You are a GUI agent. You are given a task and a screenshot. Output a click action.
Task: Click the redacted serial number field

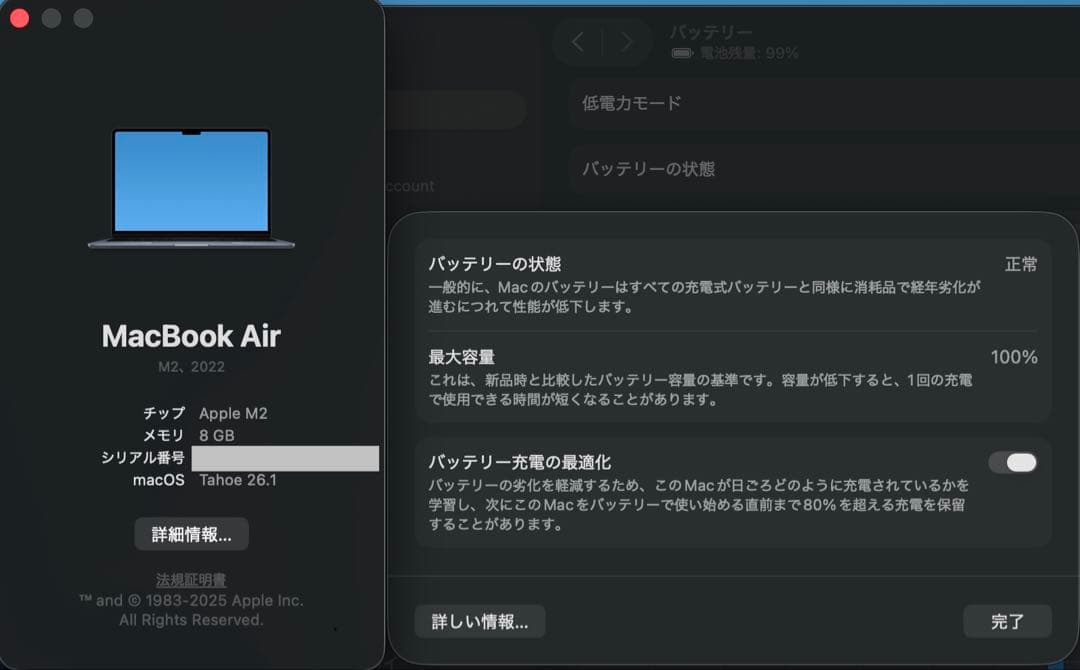click(285, 459)
